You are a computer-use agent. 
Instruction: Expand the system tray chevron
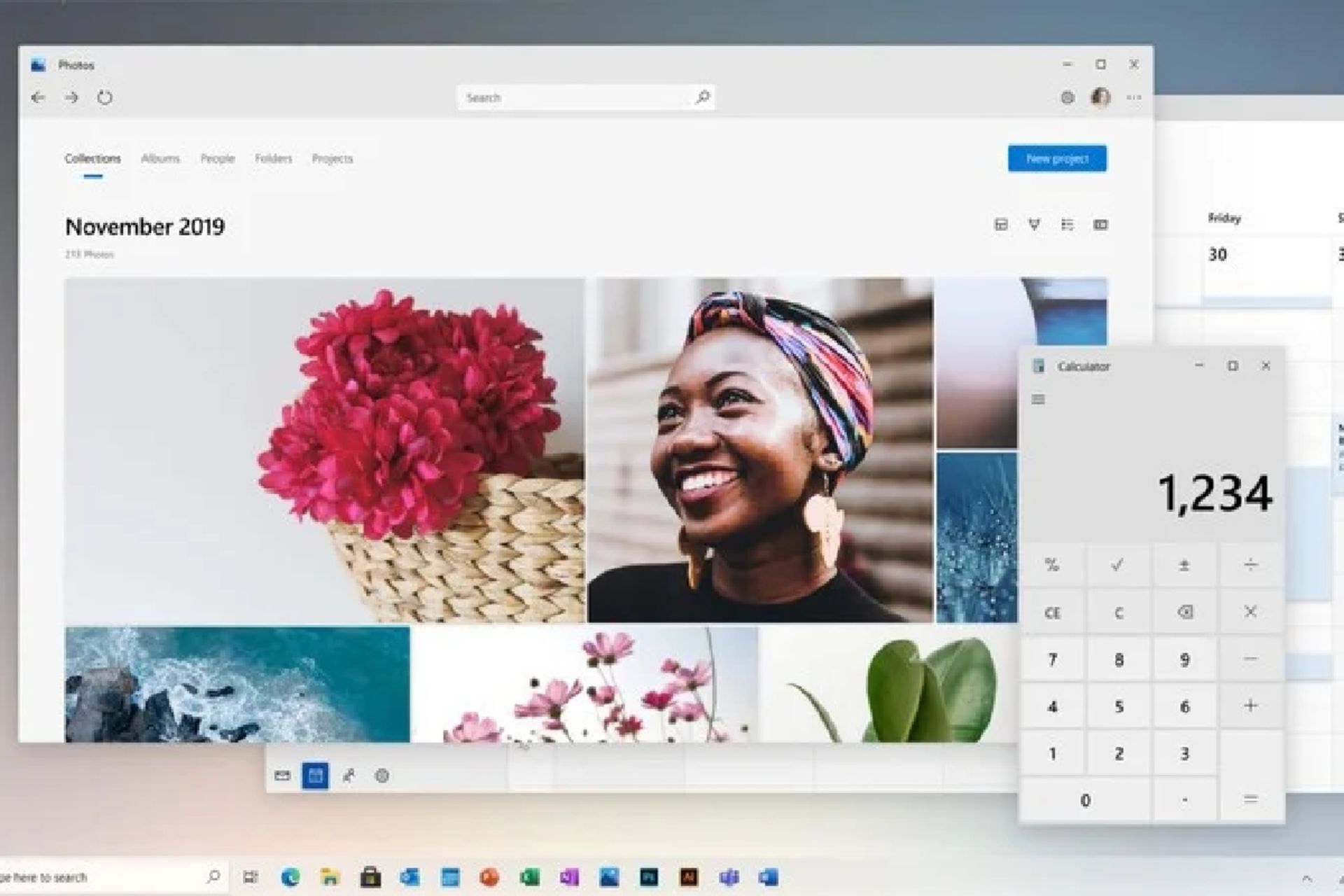[1306, 878]
